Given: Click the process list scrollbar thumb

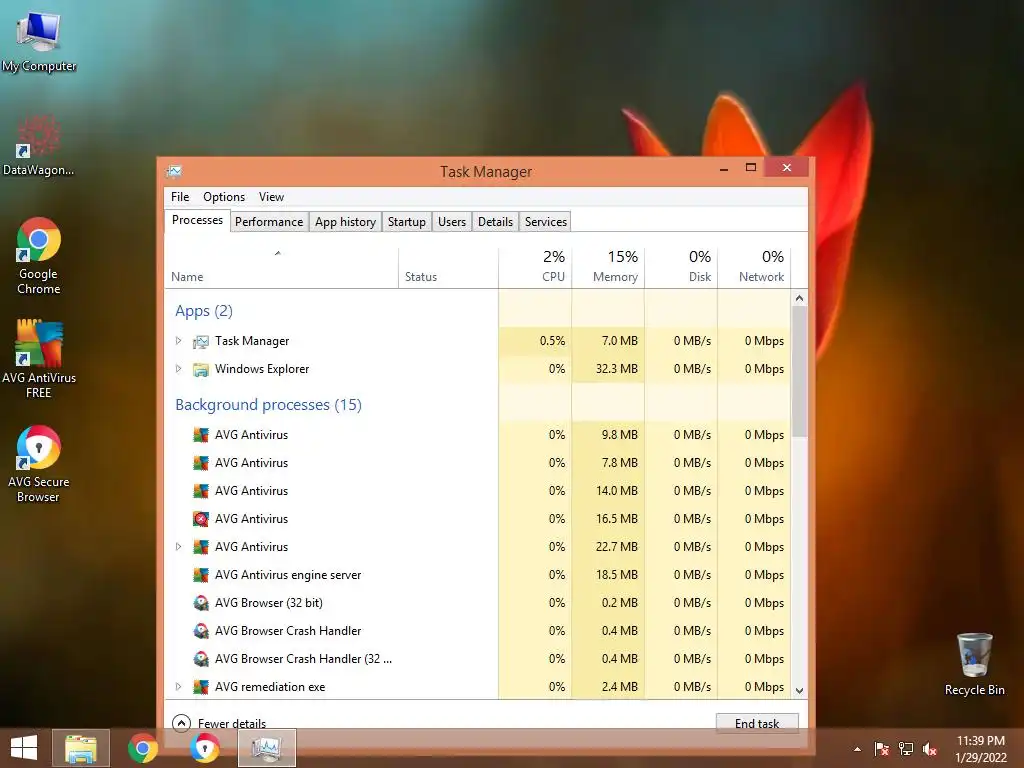Looking at the screenshot, I should 799,371.
